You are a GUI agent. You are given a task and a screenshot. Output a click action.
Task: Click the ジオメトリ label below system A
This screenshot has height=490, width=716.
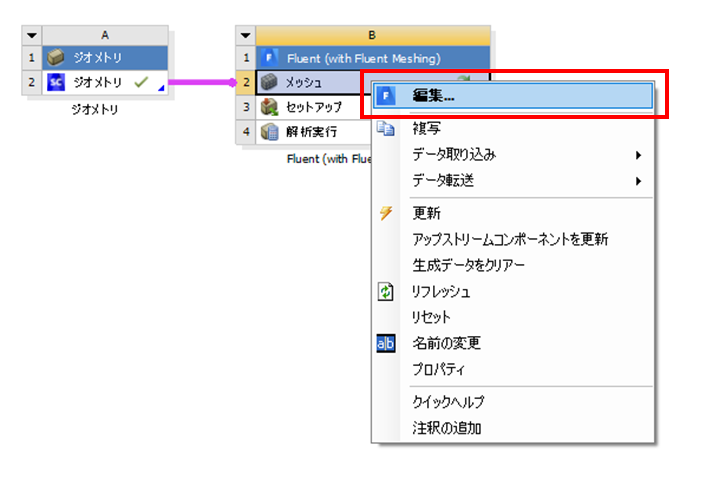[x=95, y=110]
